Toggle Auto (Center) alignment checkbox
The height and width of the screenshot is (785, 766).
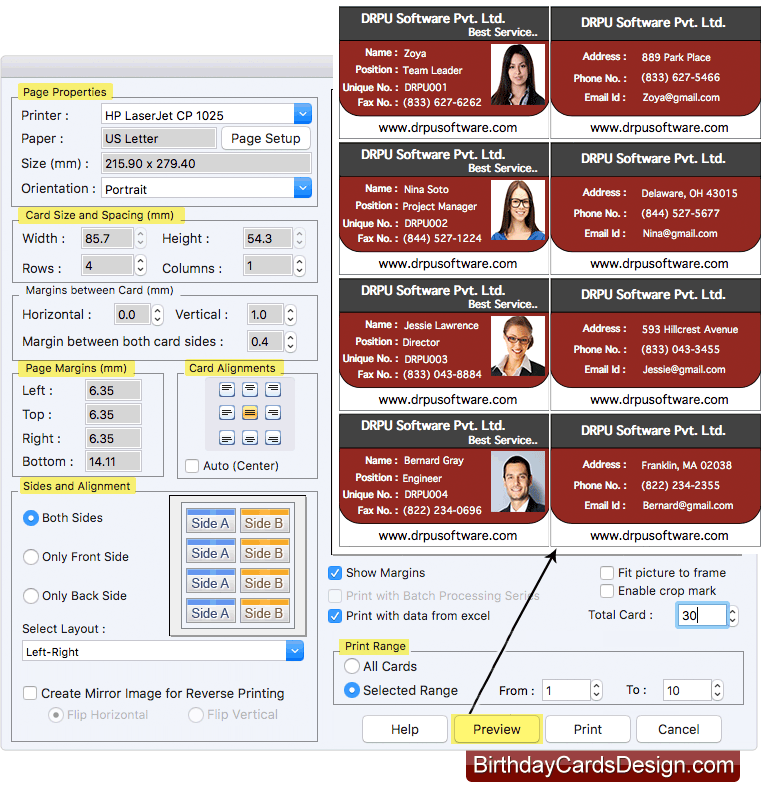[192, 466]
